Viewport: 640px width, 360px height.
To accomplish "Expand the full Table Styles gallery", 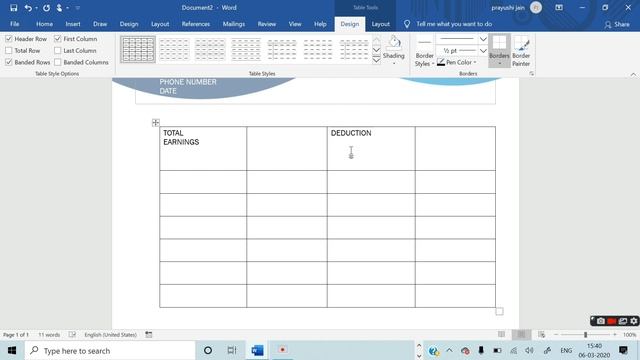I will tap(376, 60).
